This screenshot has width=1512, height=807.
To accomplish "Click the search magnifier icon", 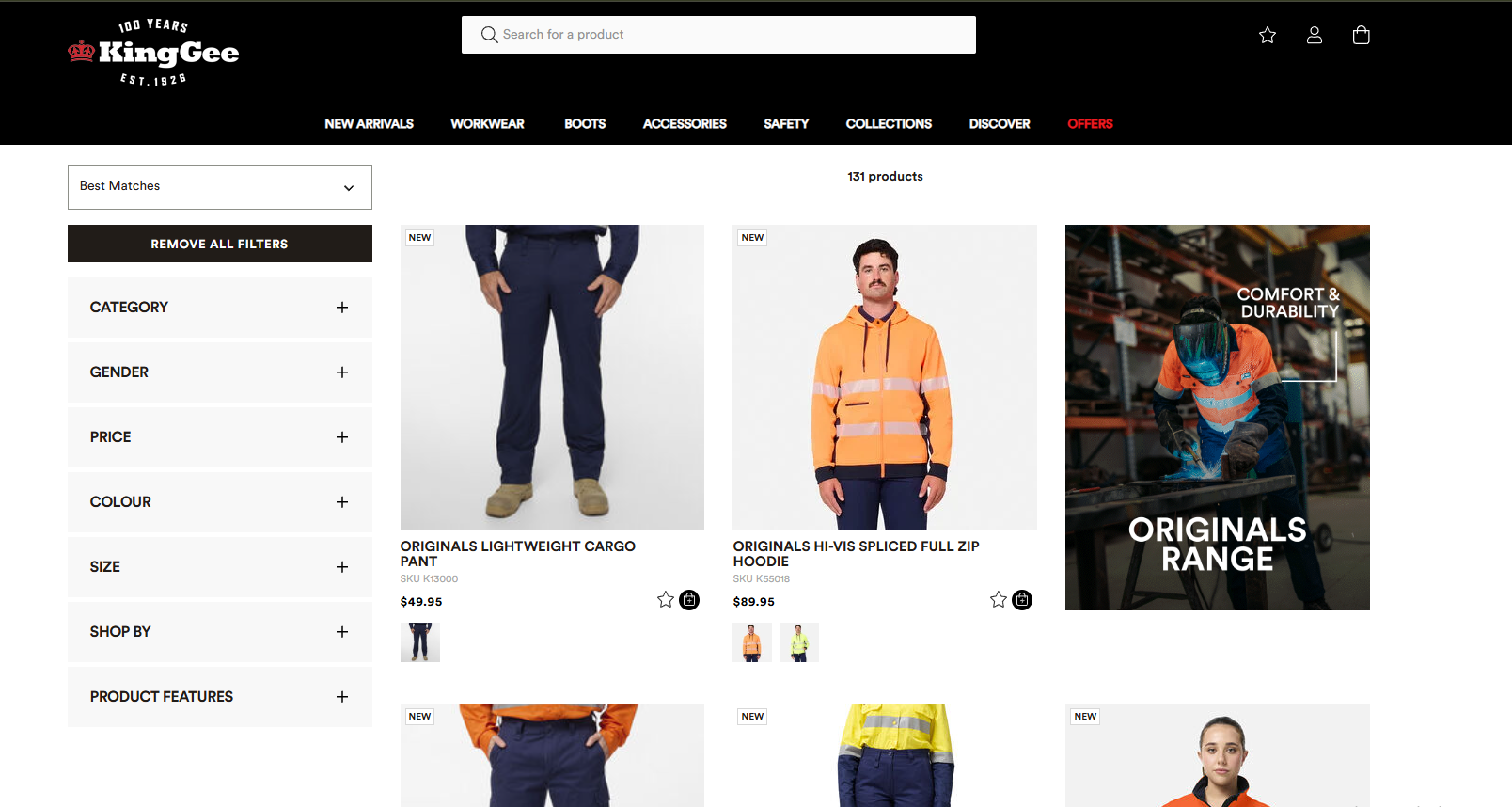I will pyautogui.click(x=489, y=35).
